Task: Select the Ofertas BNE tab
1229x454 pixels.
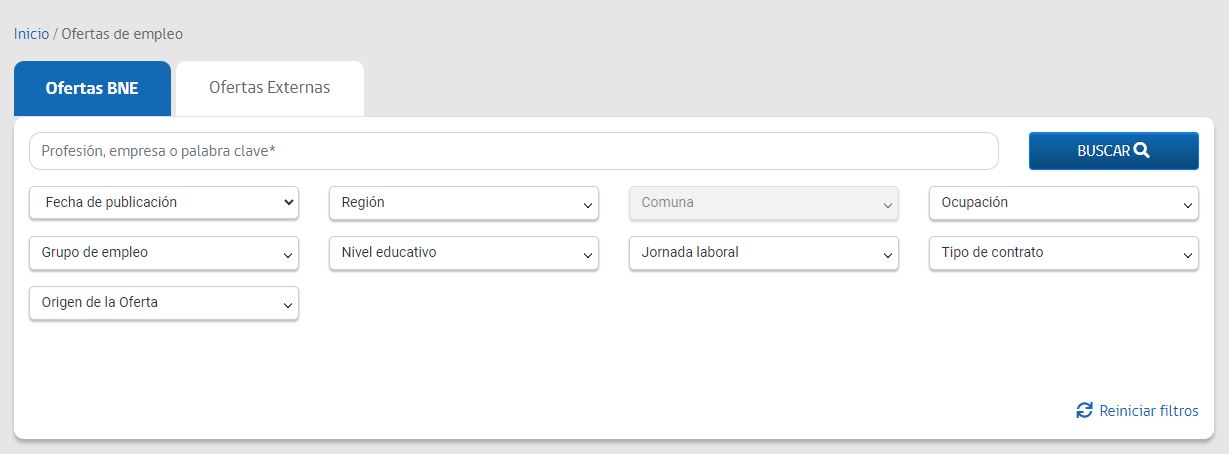Action: tap(92, 88)
